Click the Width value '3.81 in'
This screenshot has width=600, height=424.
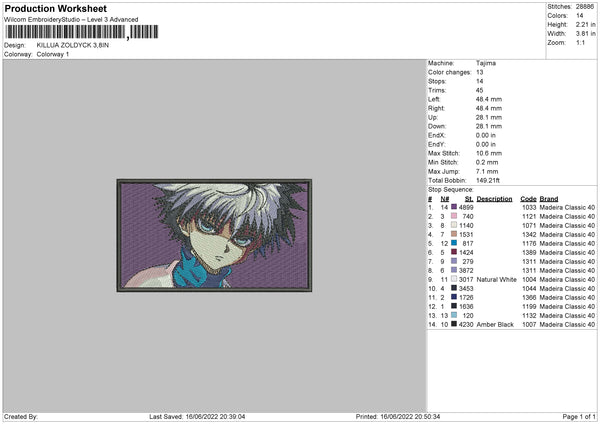point(585,34)
